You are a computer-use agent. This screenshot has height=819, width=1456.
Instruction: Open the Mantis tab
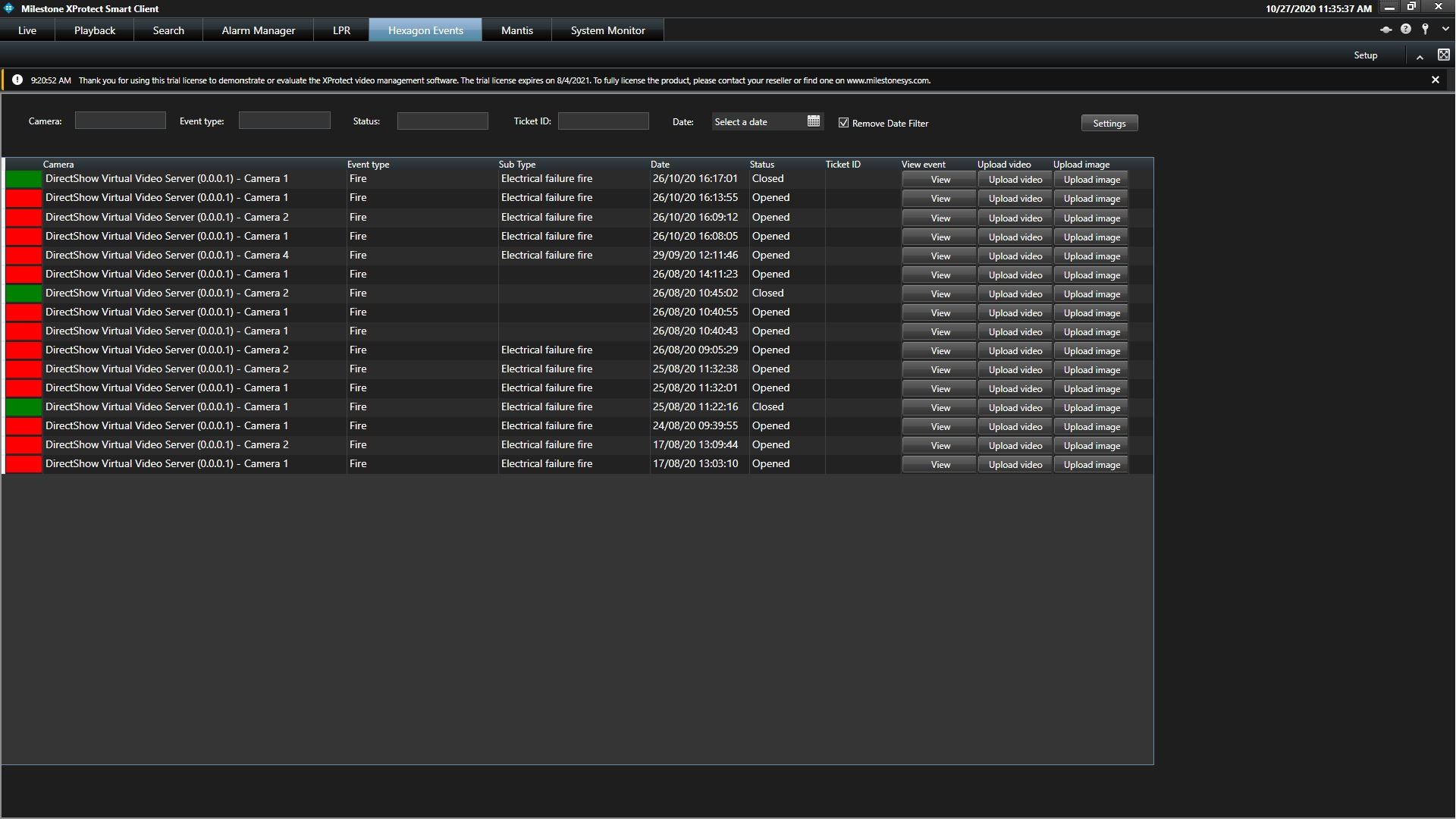[x=517, y=30]
